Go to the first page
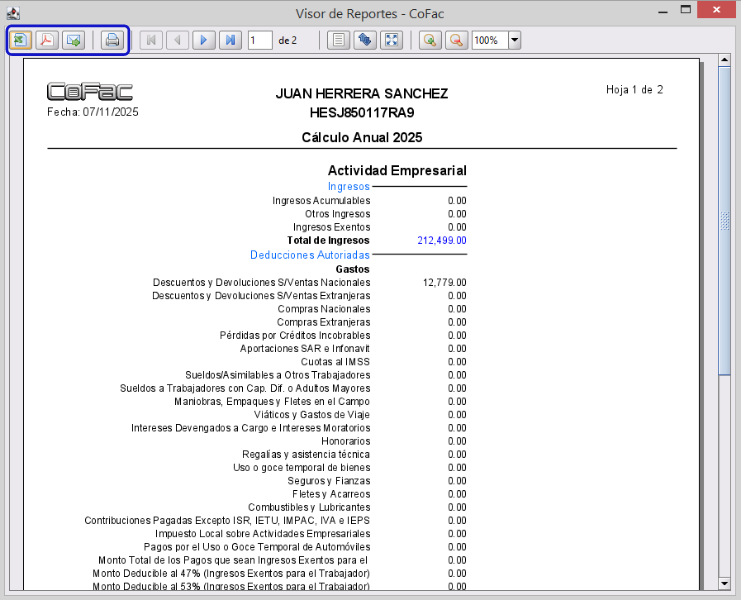 coord(151,40)
